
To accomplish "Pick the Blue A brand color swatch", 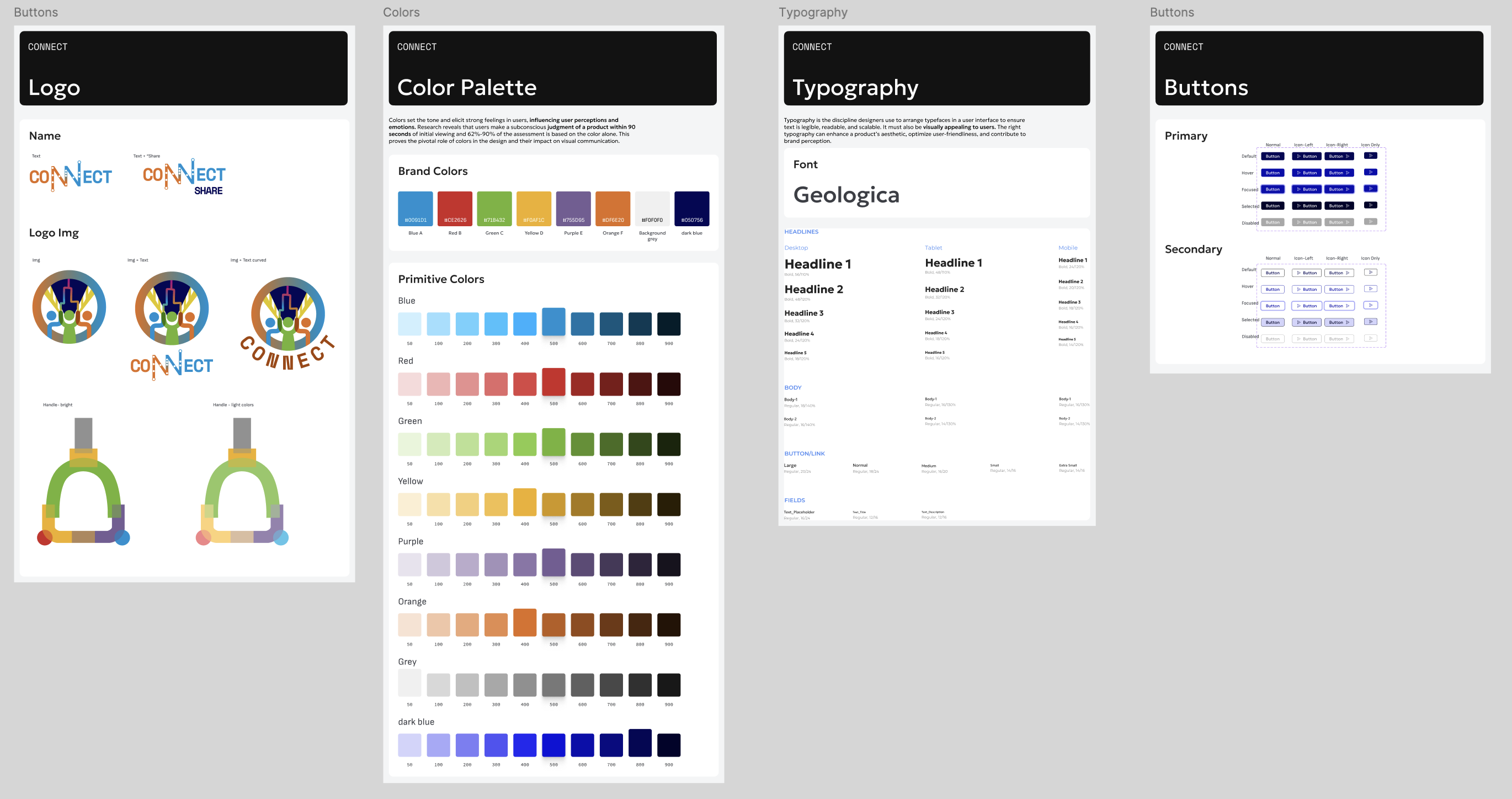I will 415,209.
